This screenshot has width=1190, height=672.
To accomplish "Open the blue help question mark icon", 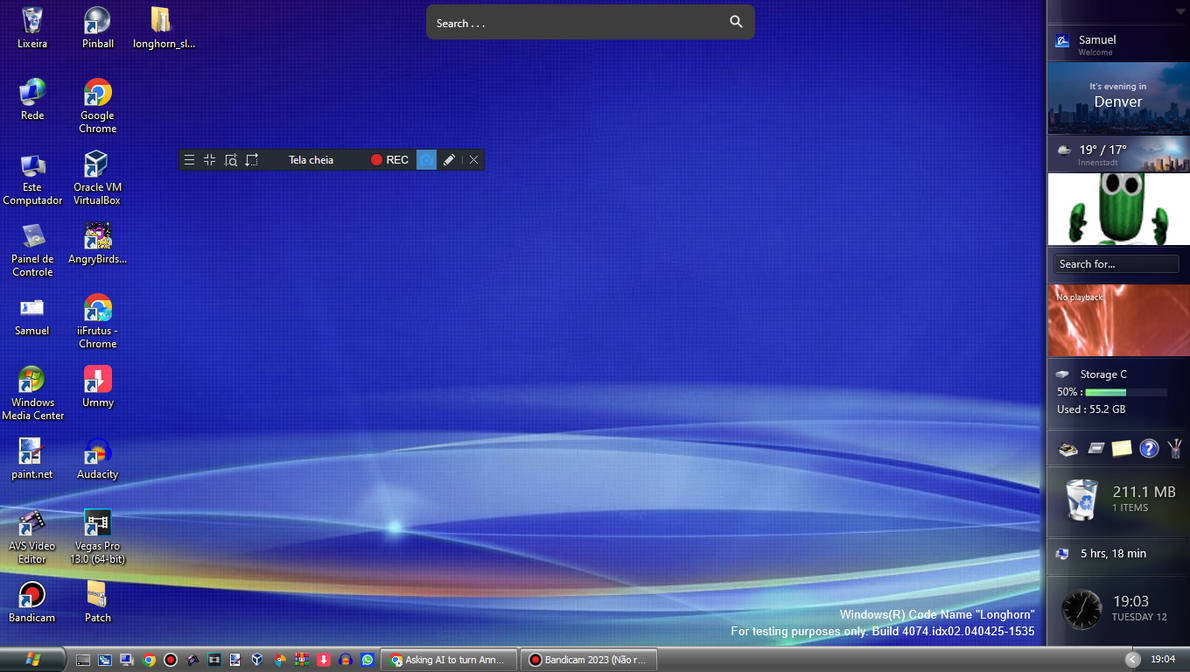I will point(1149,448).
